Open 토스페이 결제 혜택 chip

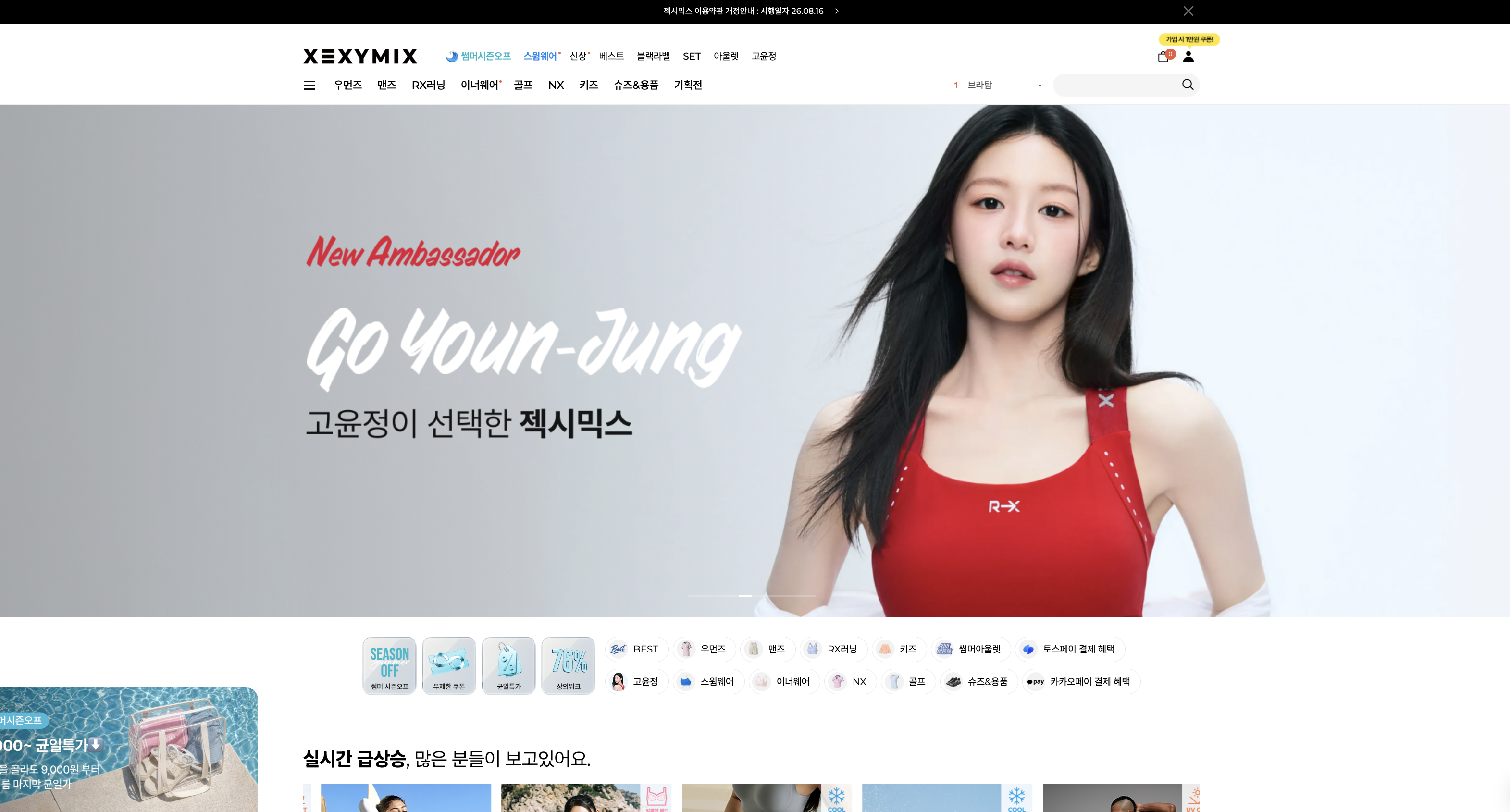(1070, 649)
